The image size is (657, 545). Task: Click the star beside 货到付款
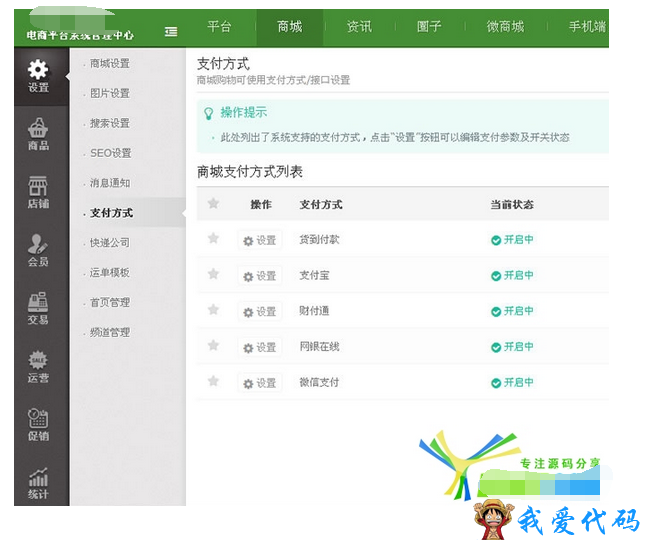click(213, 238)
